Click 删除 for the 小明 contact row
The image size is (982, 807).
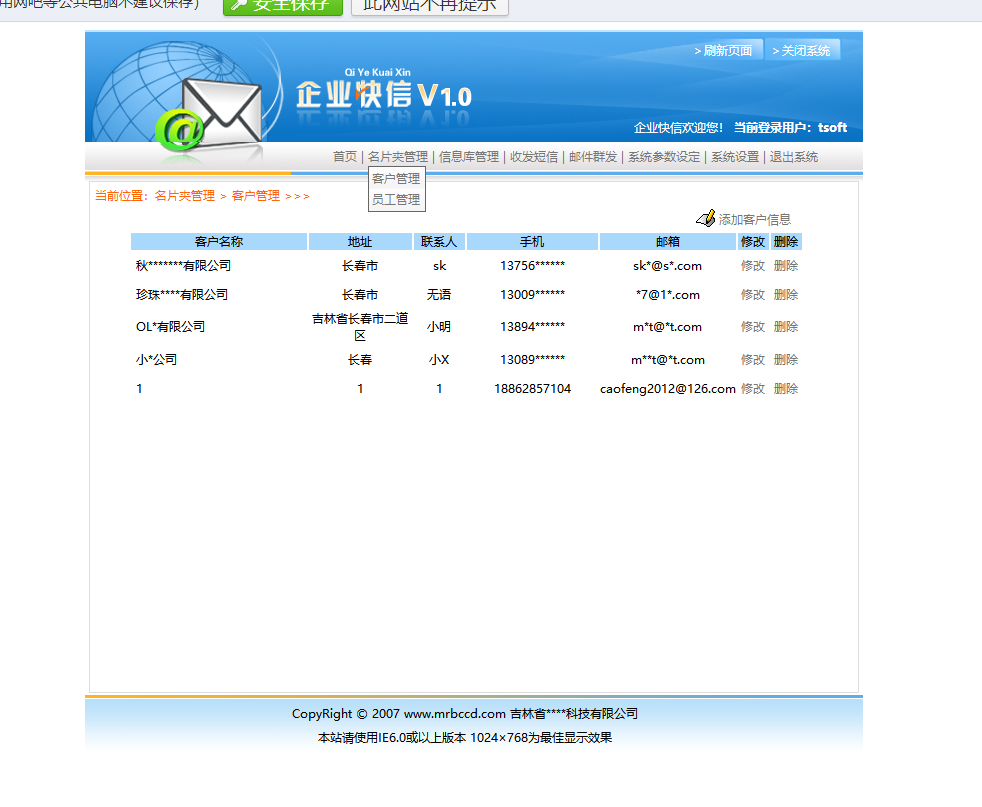pyautogui.click(x=785, y=326)
